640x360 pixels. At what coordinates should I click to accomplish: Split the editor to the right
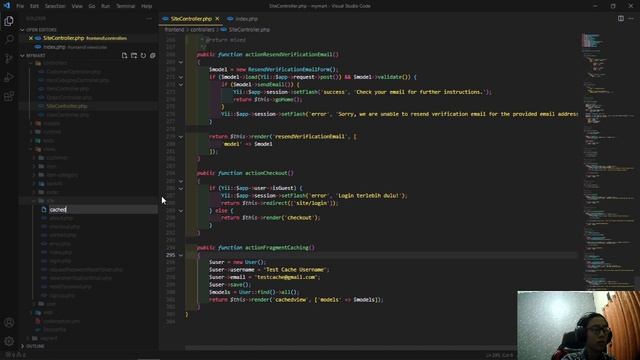coord(621,18)
